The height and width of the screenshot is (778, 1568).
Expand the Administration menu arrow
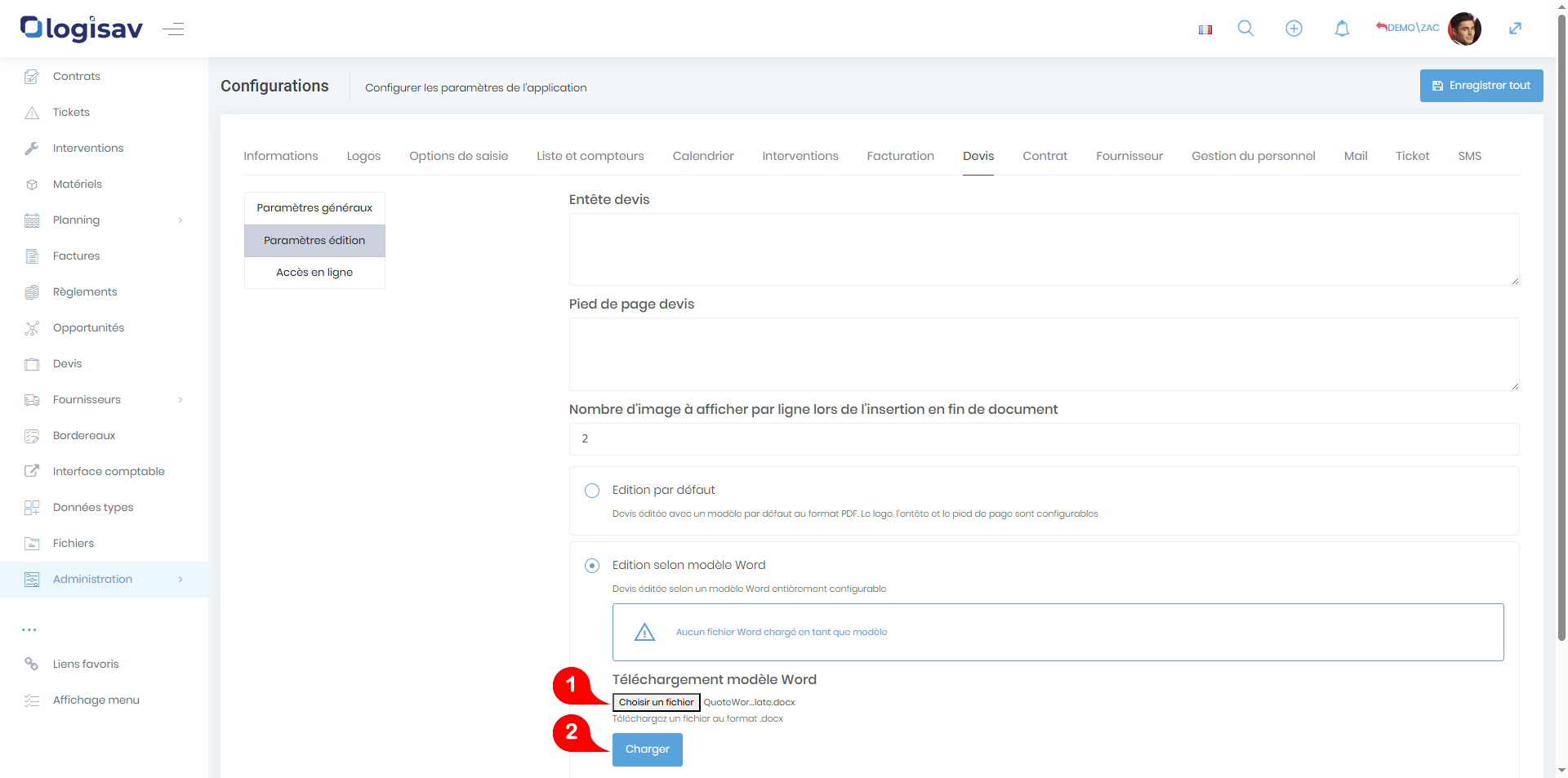pyautogui.click(x=180, y=579)
